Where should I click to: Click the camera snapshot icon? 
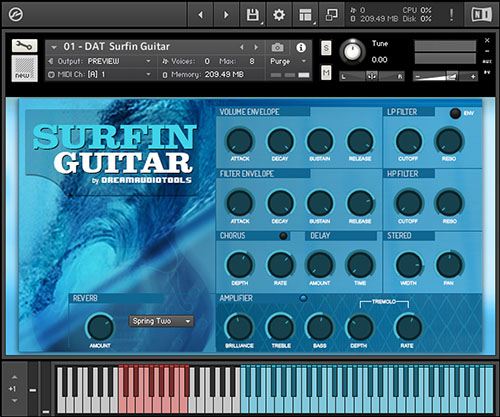coord(277,47)
